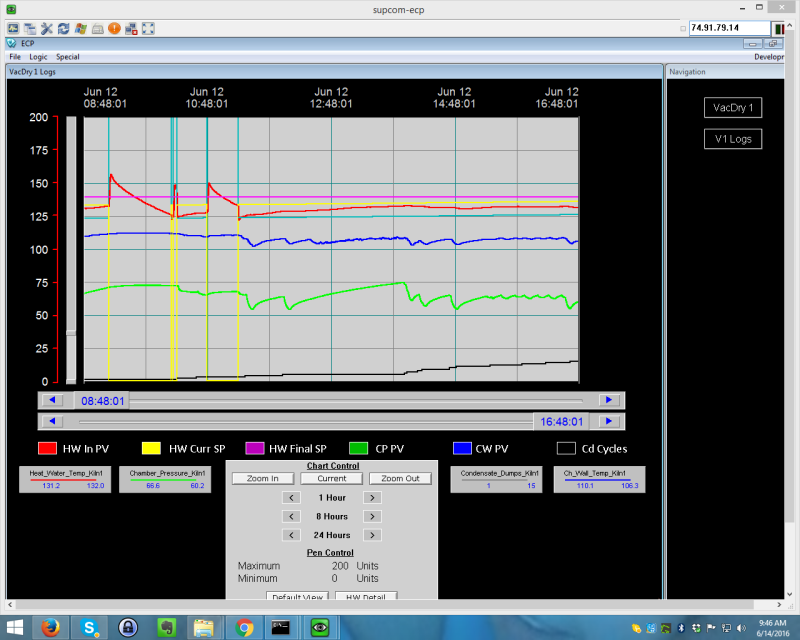The height and width of the screenshot is (640, 800).
Task: Click the Windows flag toolbar icon
Action: point(81,29)
